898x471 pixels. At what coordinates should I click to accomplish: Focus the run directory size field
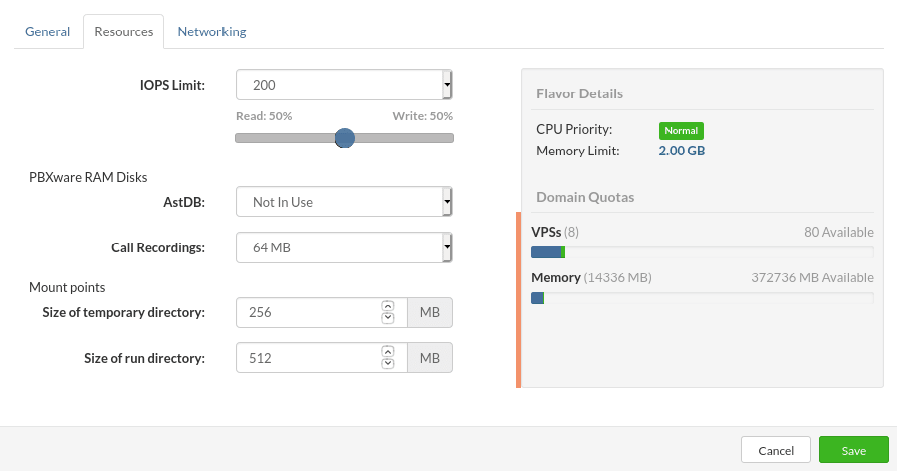[309, 358]
